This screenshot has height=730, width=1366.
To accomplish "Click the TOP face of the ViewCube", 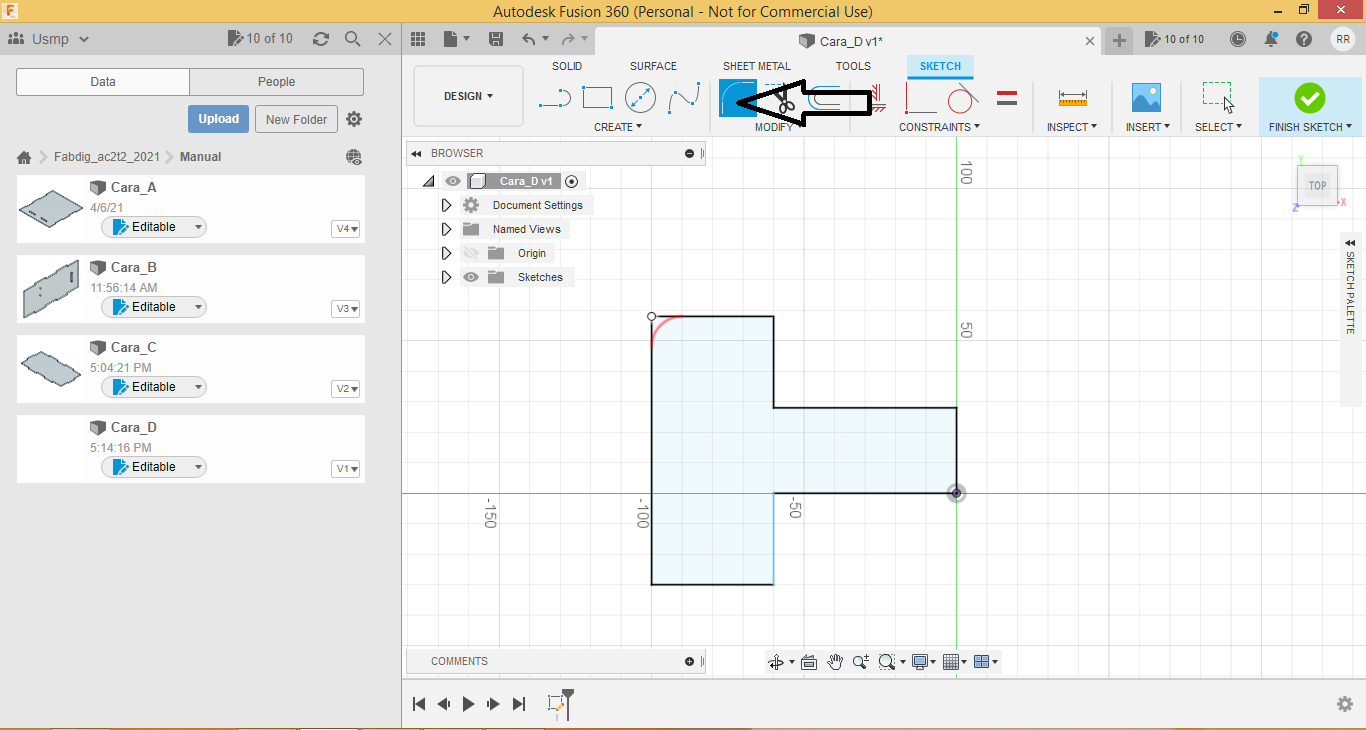I will (x=1317, y=186).
